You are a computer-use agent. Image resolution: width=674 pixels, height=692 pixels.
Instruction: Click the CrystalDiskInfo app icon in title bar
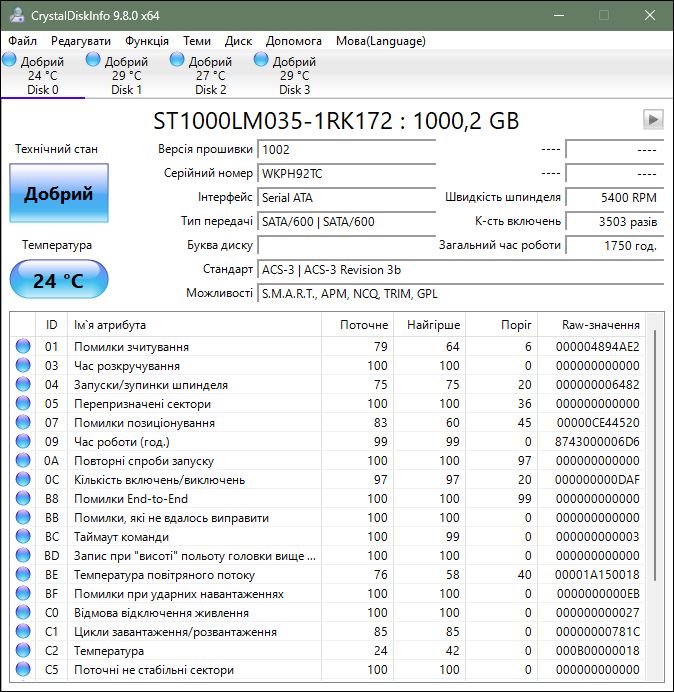(x=16, y=15)
